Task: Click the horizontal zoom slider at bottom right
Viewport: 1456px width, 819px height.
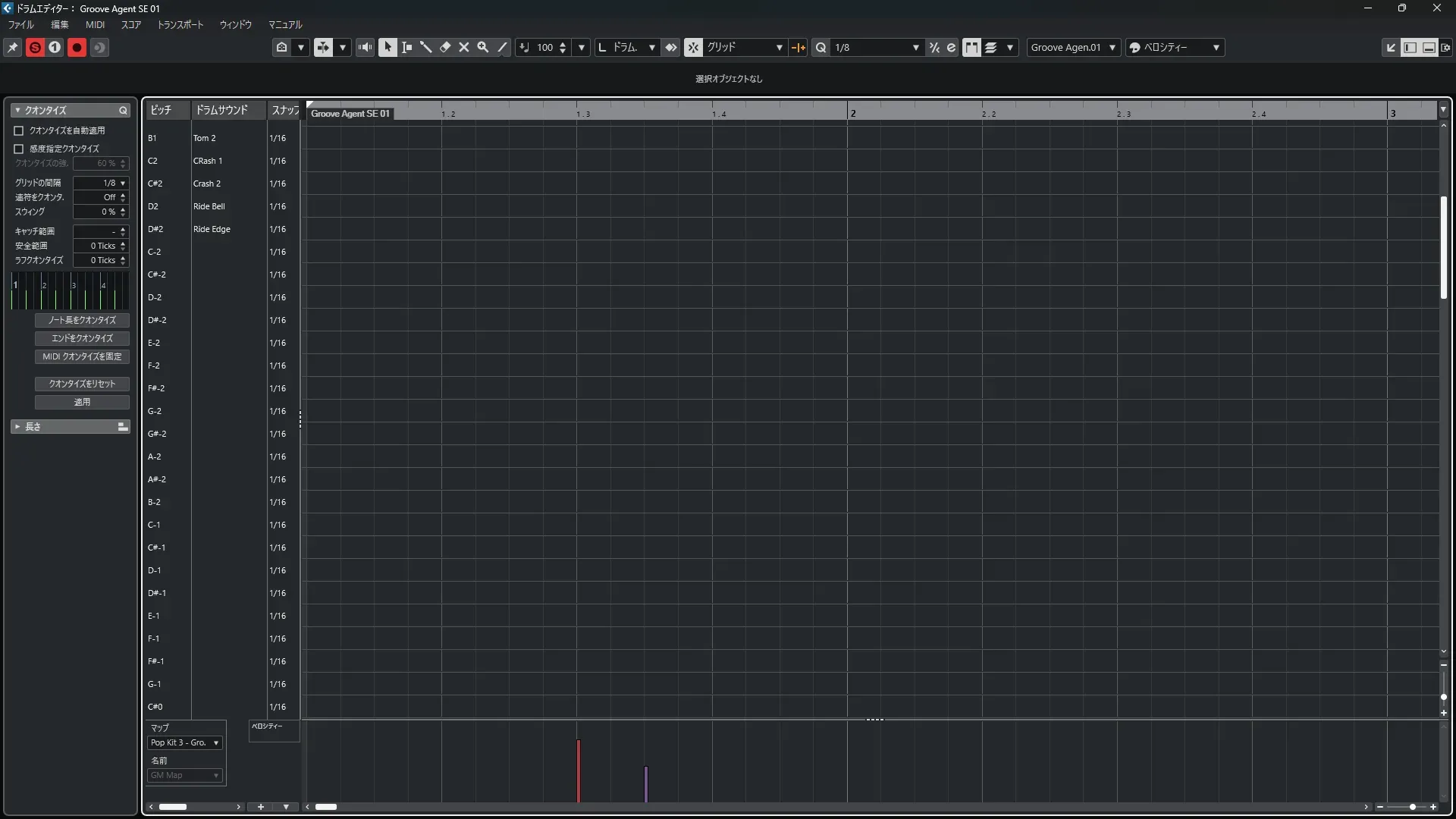Action: point(1412,807)
